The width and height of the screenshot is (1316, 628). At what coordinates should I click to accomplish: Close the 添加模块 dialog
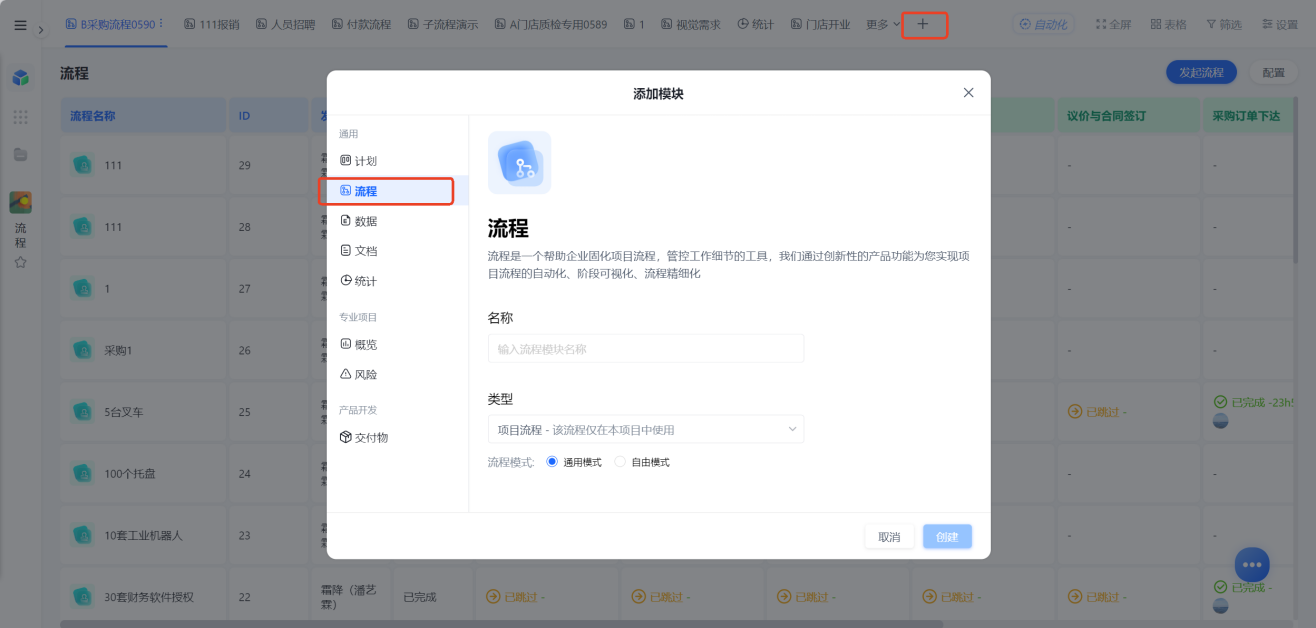click(968, 93)
